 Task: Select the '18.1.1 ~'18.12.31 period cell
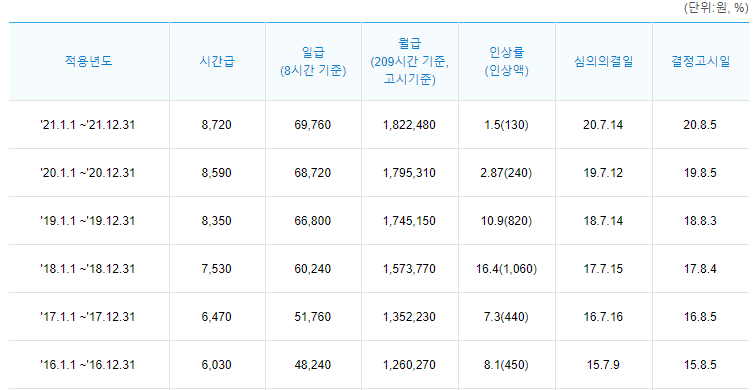[x=88, y=269]
